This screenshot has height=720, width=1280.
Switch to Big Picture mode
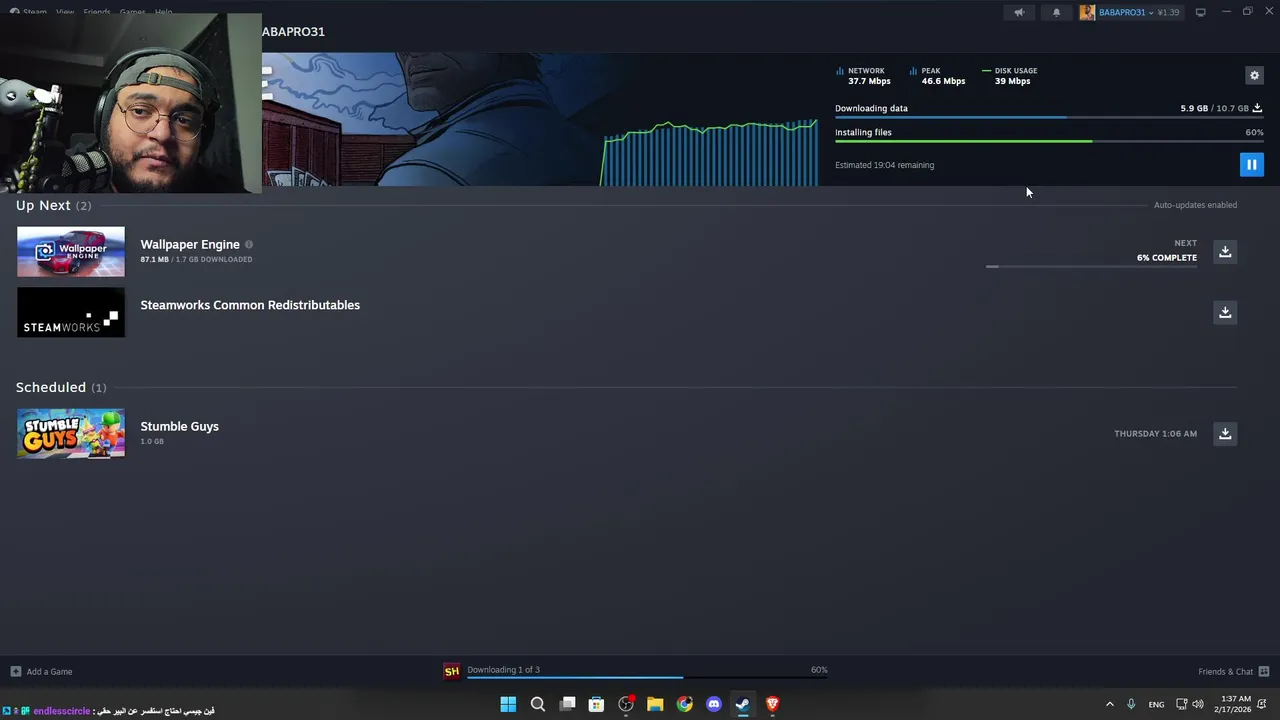click(x=1200, y=12)
